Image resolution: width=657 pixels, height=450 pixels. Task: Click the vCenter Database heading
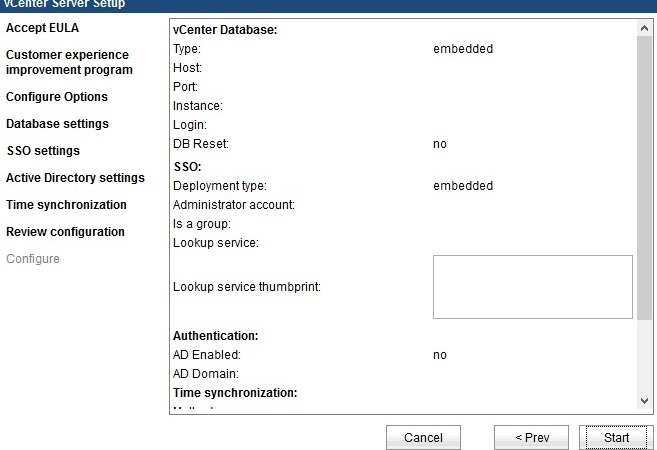[225, 30]
